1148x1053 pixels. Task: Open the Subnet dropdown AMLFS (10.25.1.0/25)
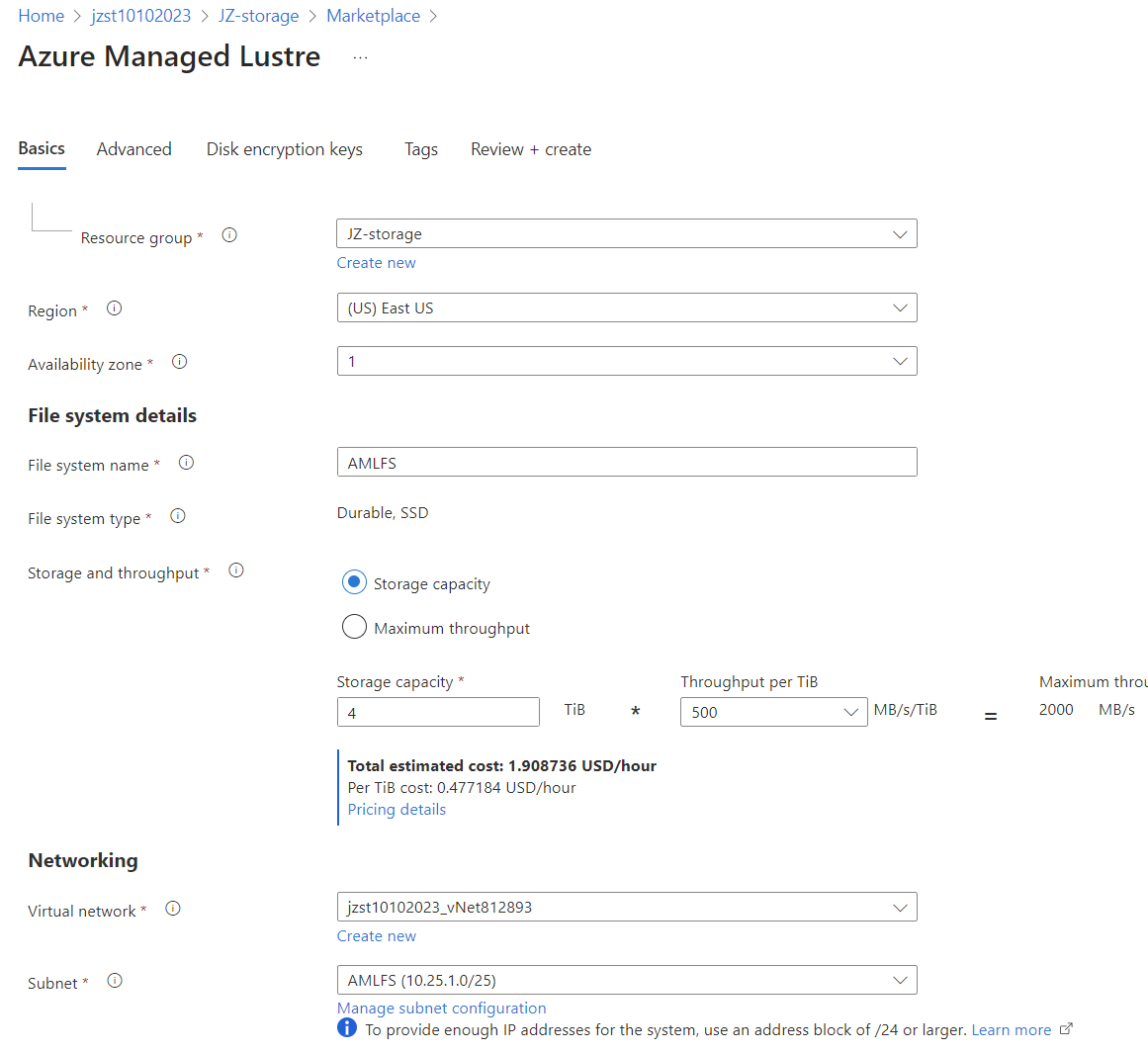click(627, 980)
